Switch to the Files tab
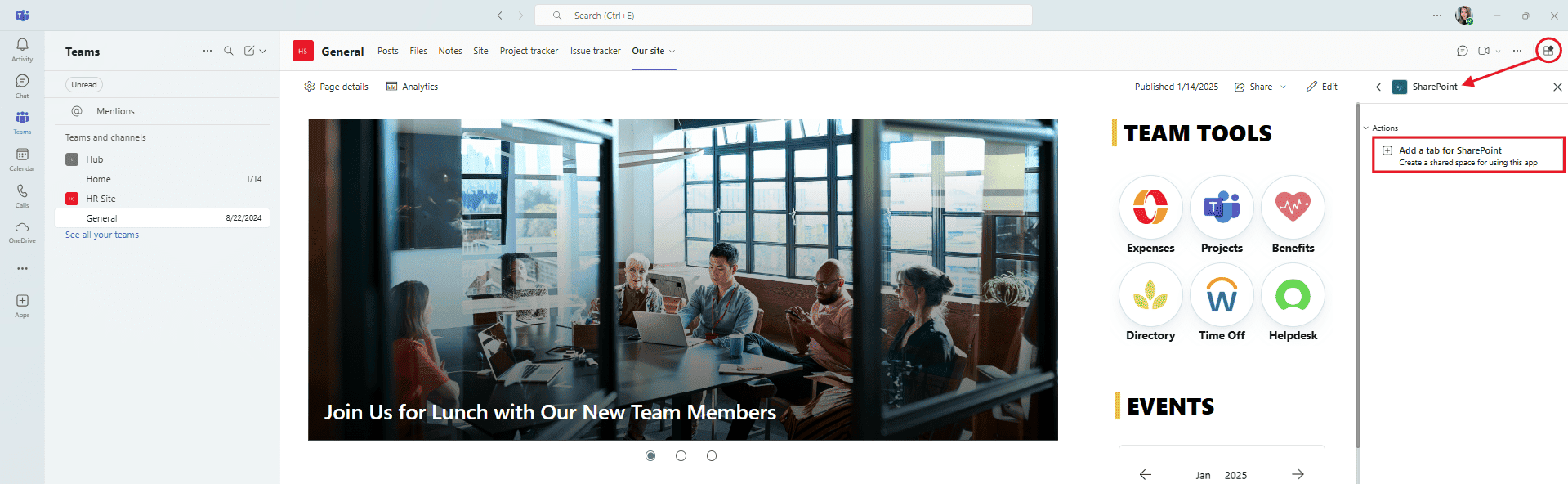 [x=418, y=51]
